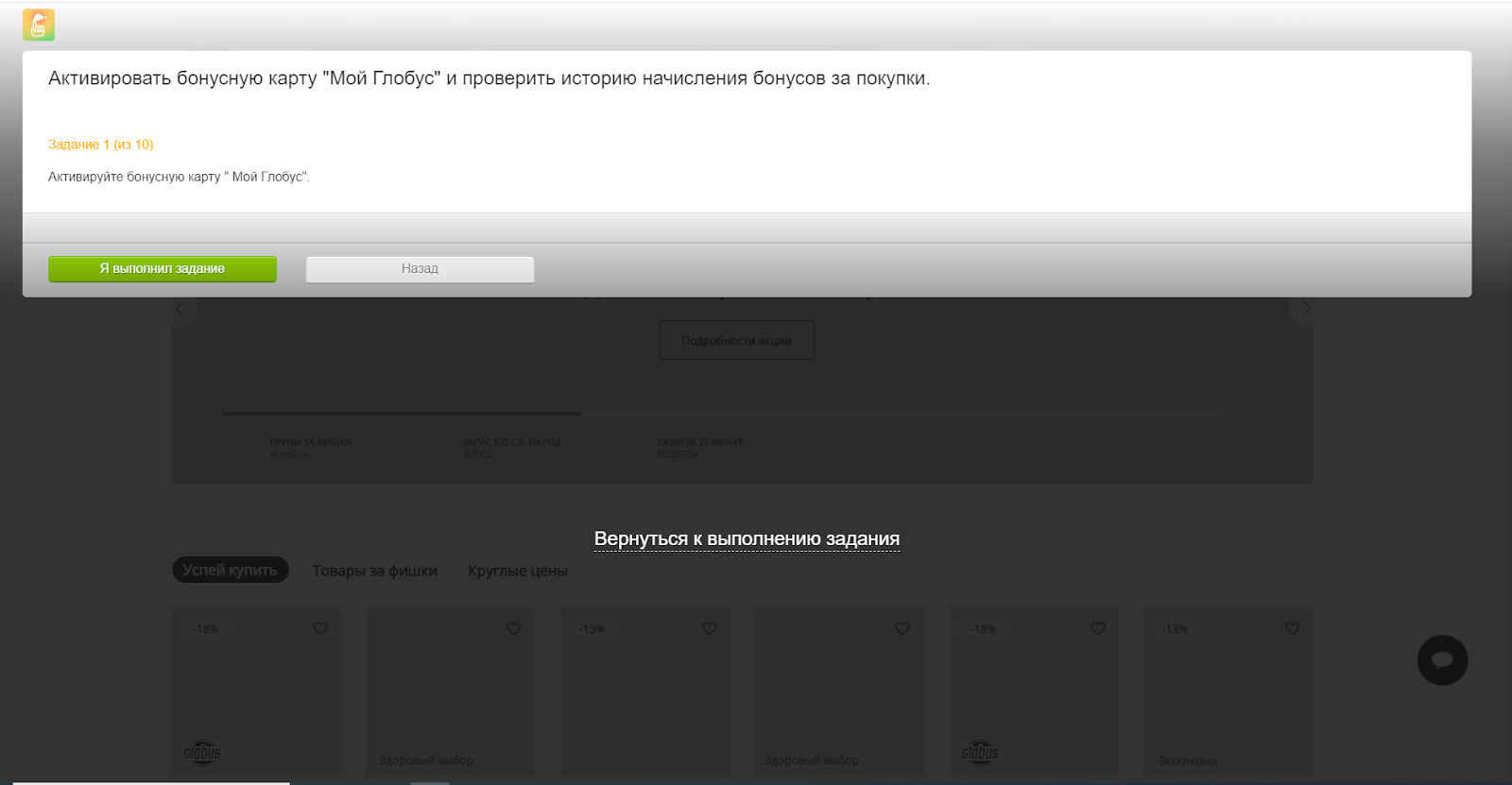Click "Задание 1 (из 10)" text
The image size is (1512, 785).
point(100,145)
